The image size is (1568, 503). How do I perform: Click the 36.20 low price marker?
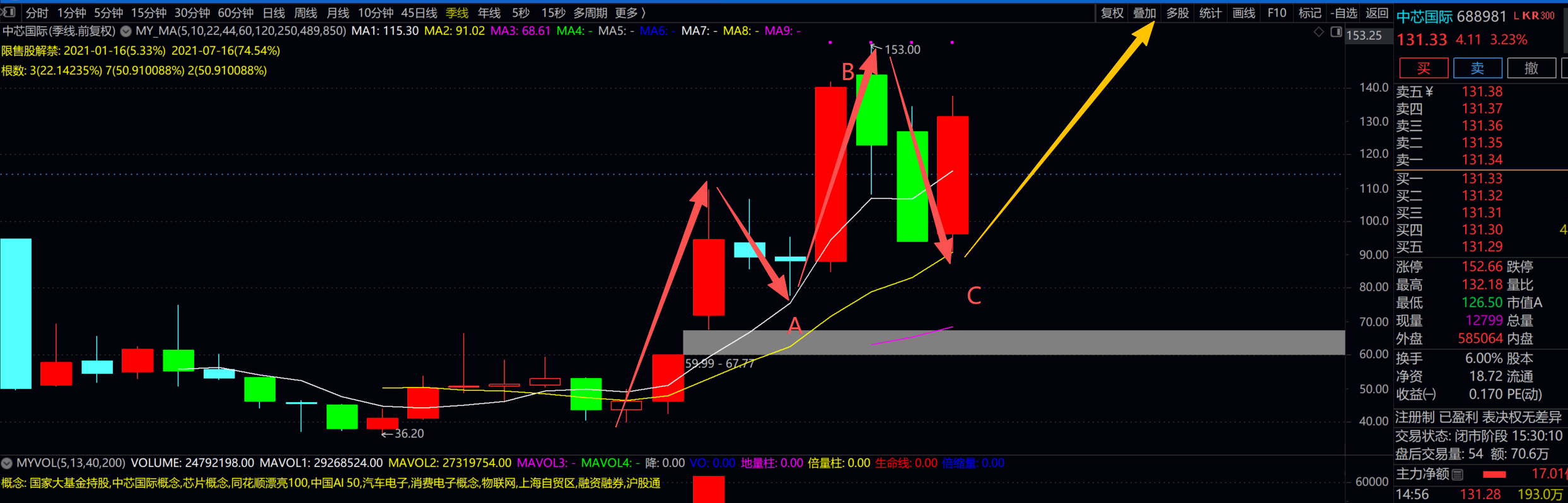[409, 434]
